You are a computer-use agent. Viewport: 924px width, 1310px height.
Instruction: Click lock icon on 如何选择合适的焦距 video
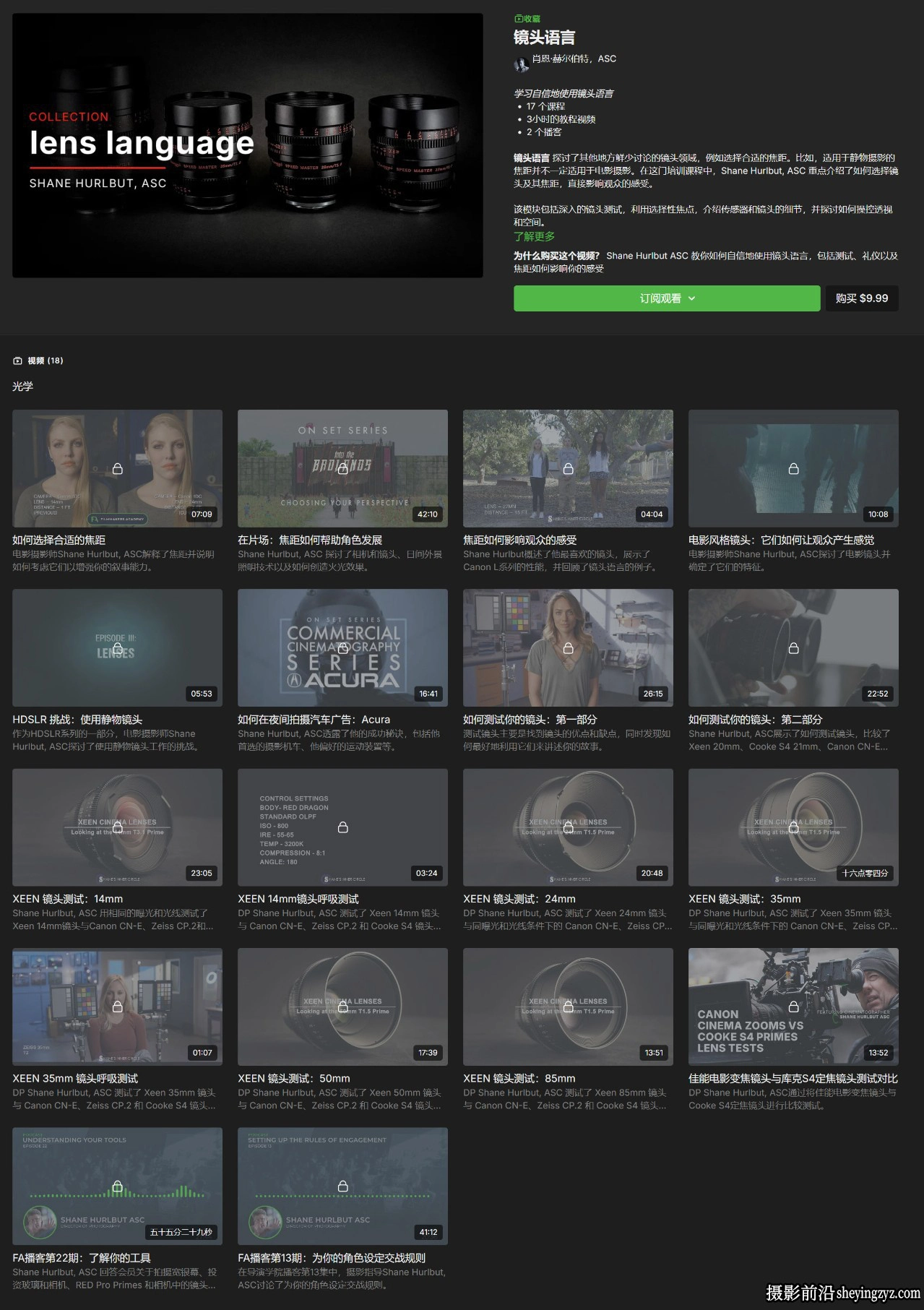[118, 469]
